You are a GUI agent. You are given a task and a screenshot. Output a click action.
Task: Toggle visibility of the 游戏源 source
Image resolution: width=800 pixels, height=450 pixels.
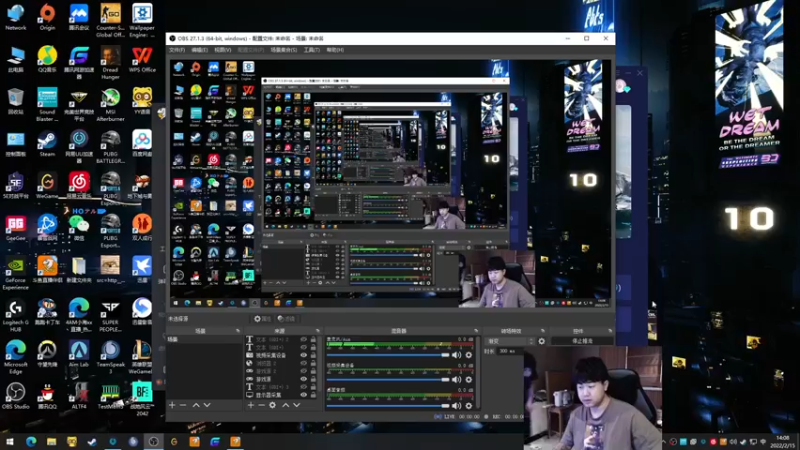click(x=304, y=379)
